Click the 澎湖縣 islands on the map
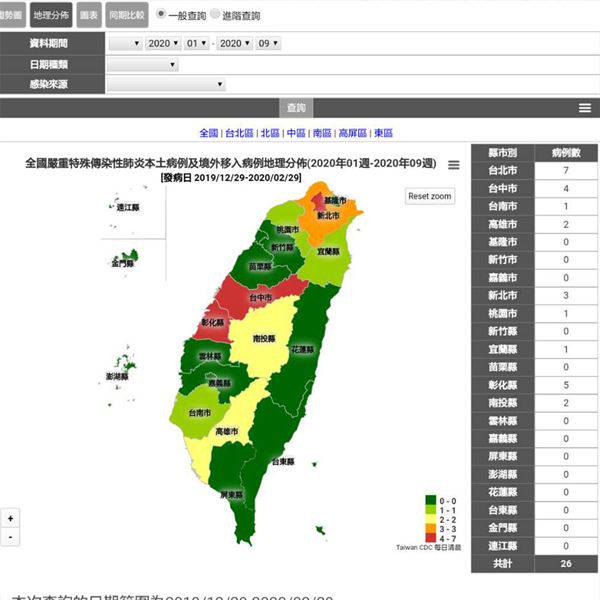The image size is (600, 600). pos(124,364)
